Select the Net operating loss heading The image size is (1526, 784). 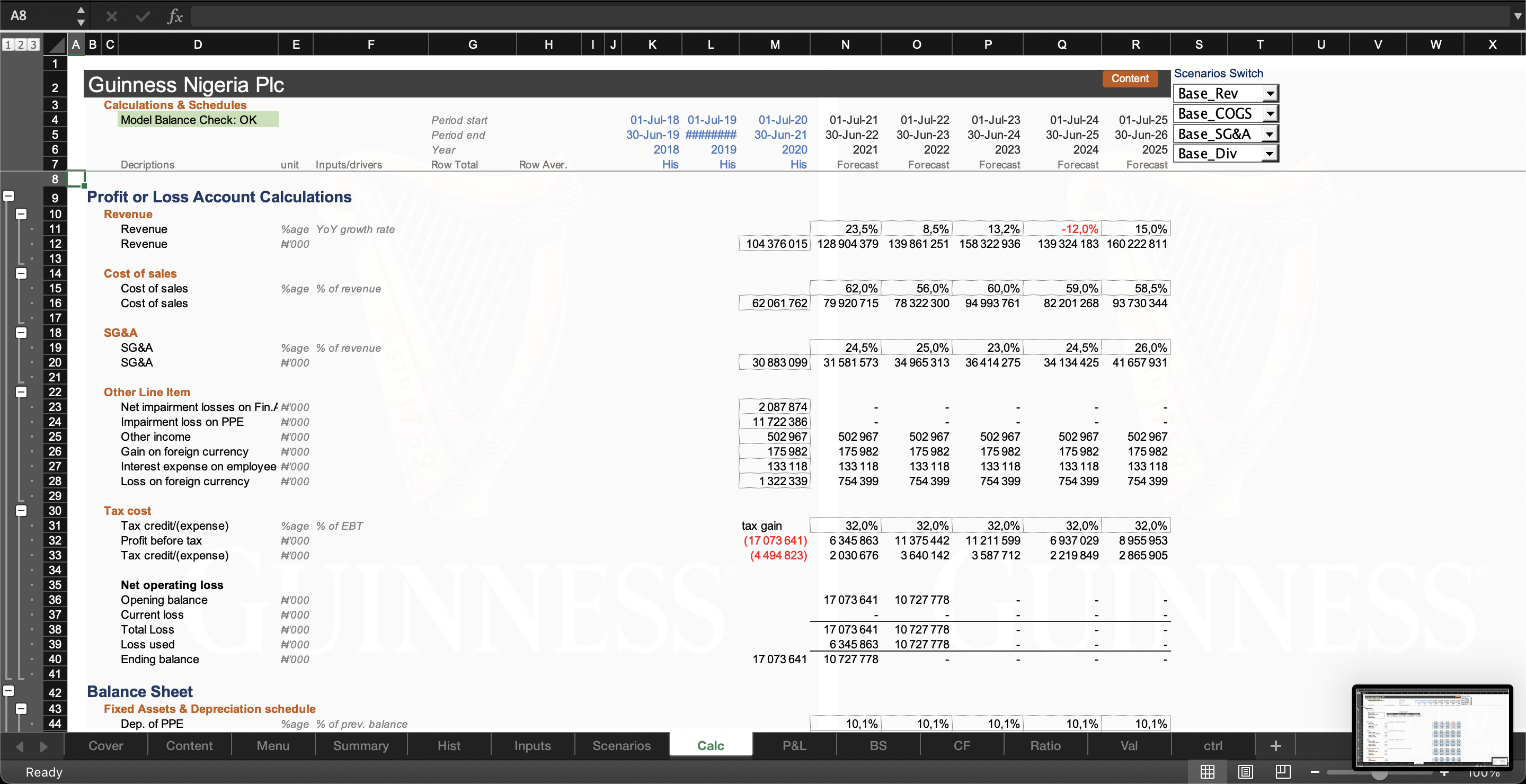[172, 585]
